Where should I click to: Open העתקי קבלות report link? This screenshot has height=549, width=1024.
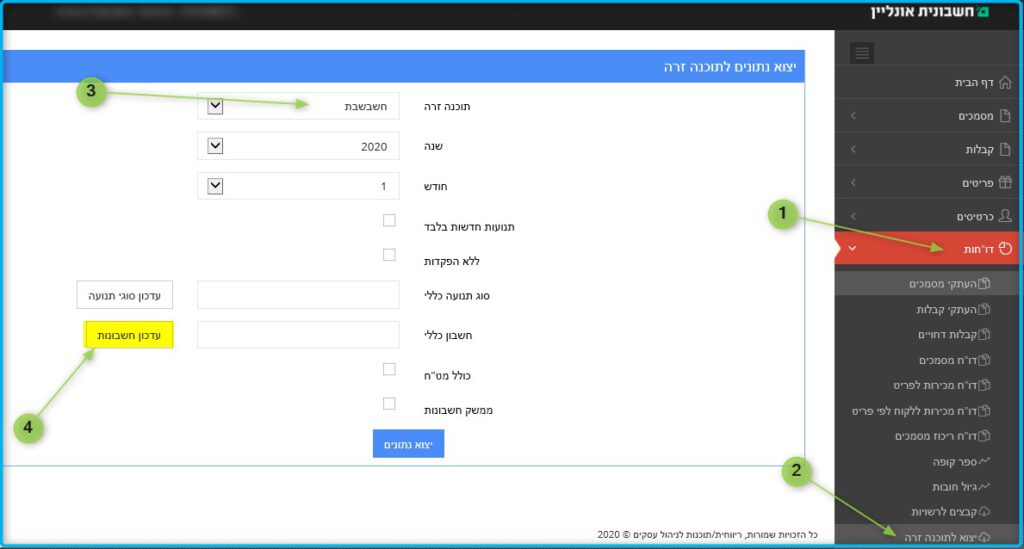(946, 309)
